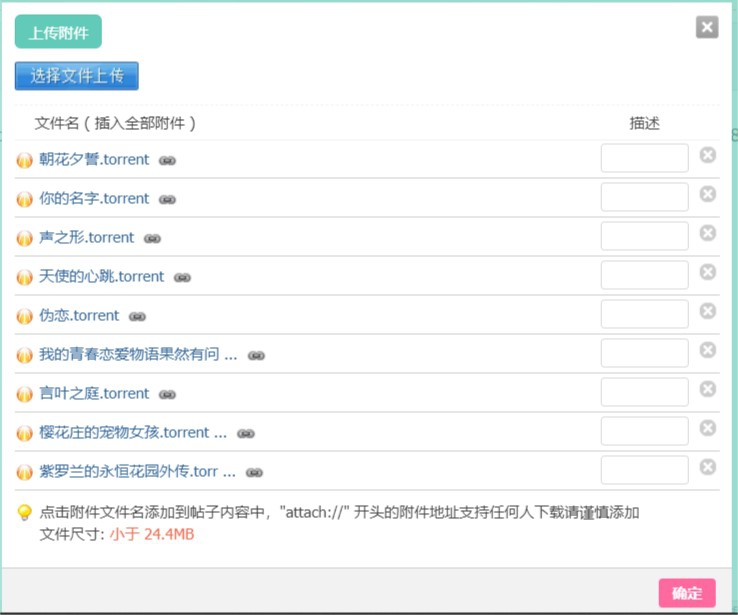
Task: Click the link icon beside 樱花庄的宠物女孩.torrent
Action: click(x=246, y=433)
